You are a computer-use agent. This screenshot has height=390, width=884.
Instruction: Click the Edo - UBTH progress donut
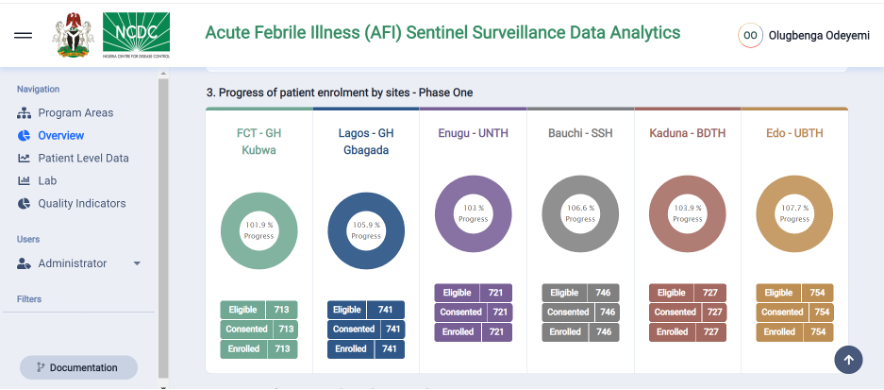[x=794, y=214]
